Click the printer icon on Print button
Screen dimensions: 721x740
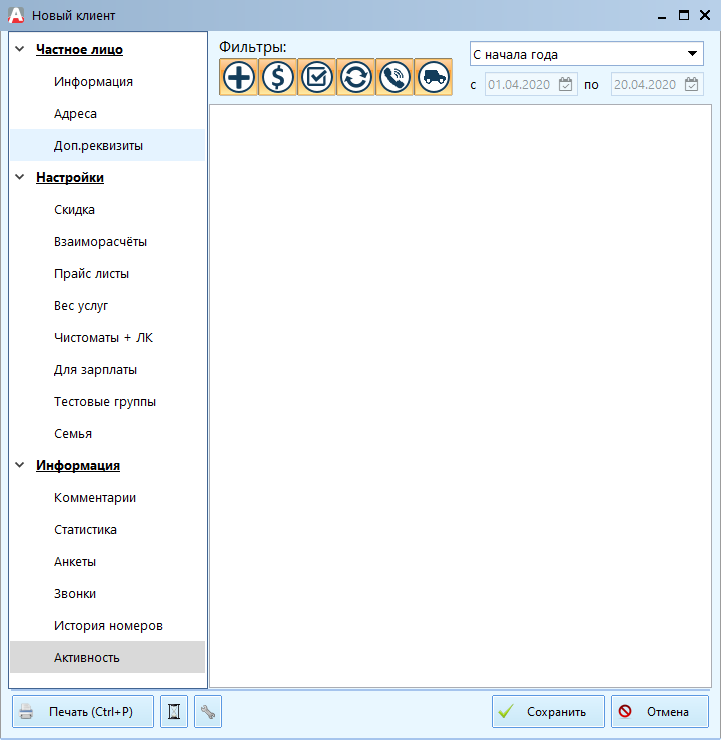click(x=26, y=711)
